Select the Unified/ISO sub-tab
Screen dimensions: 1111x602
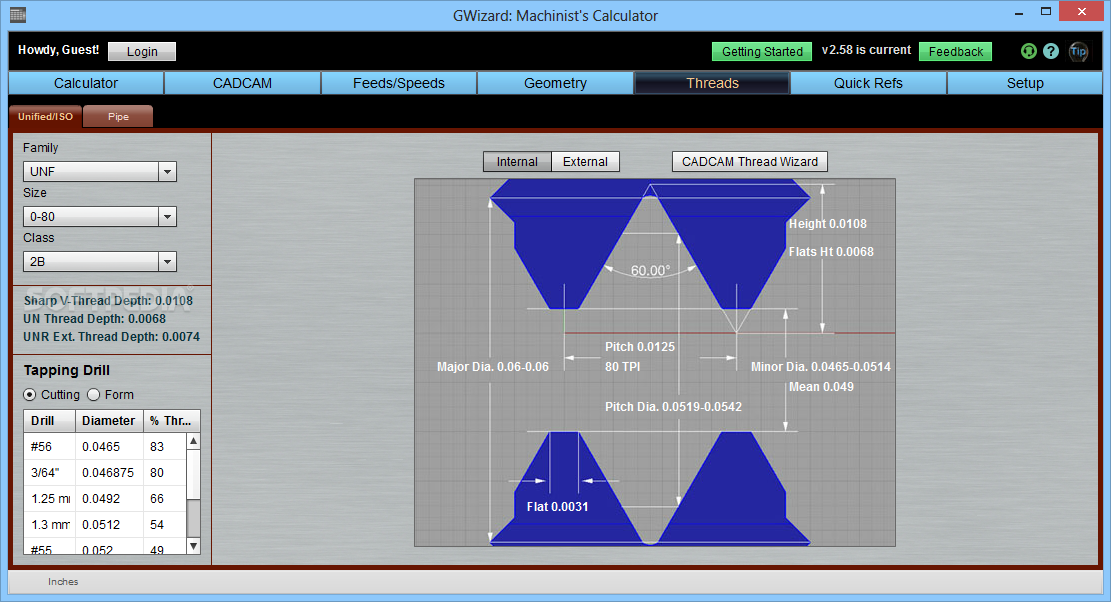click(45, 116)
